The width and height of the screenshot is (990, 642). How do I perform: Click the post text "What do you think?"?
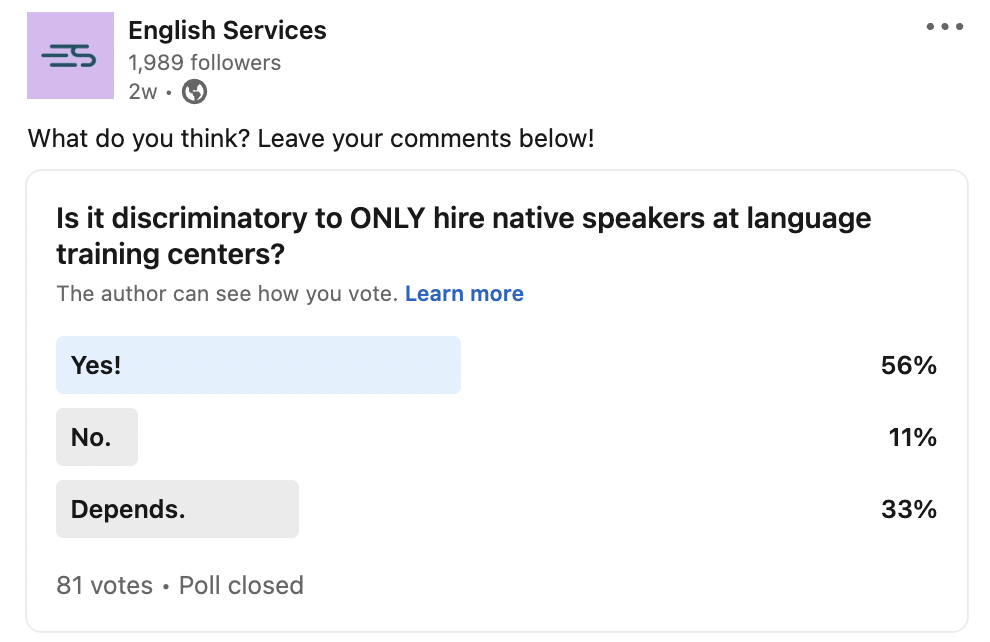point(139,138)
